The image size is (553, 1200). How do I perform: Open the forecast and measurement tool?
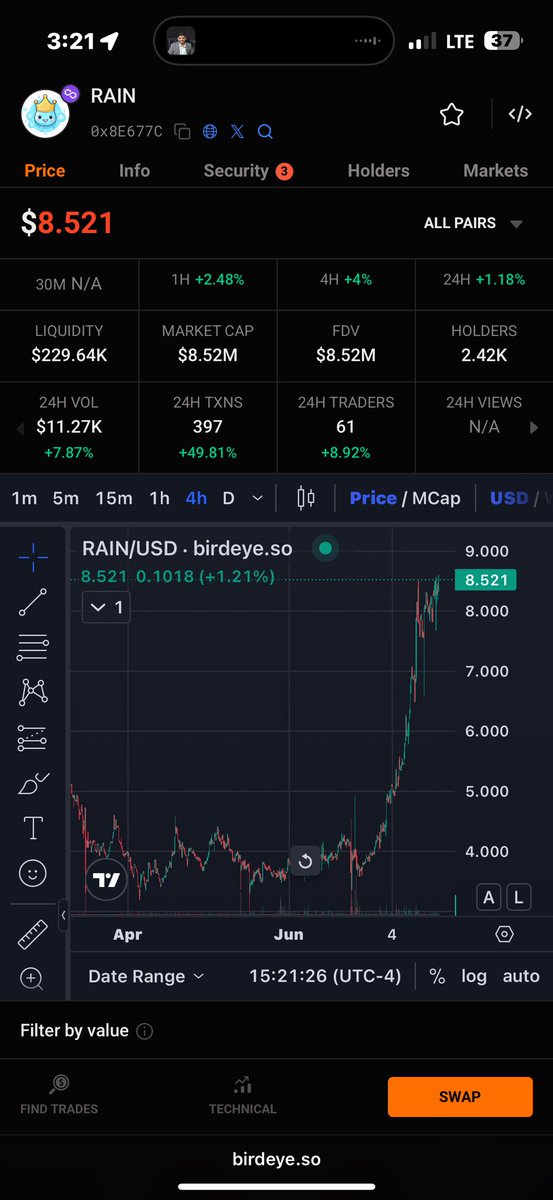pos(33,738)
